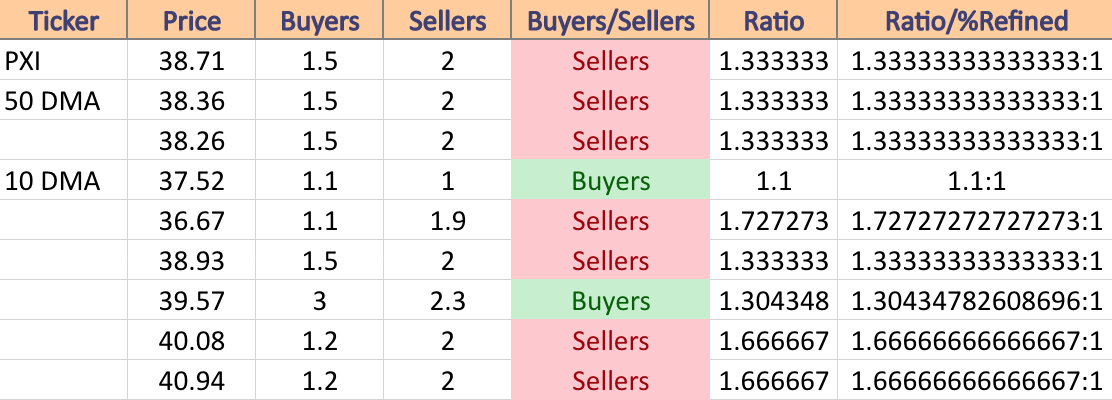Click the 1.1:1 refined ratio cell
Viewport: 1112px width, 400px height.
point(974,180)
